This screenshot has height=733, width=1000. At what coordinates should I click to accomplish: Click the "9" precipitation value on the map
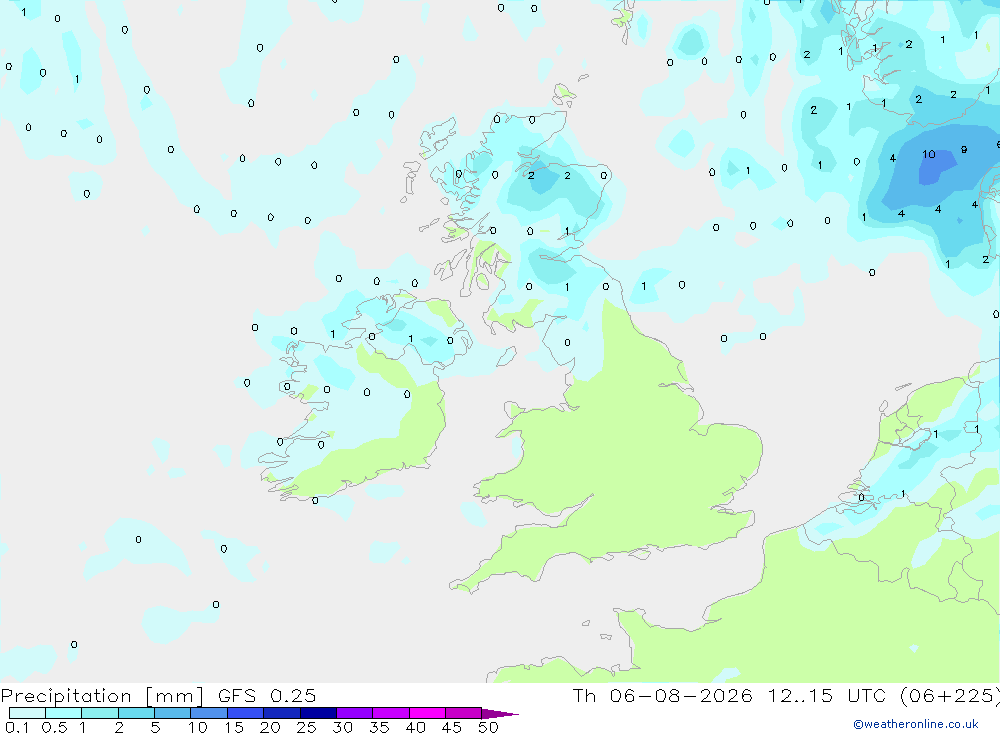964,150
